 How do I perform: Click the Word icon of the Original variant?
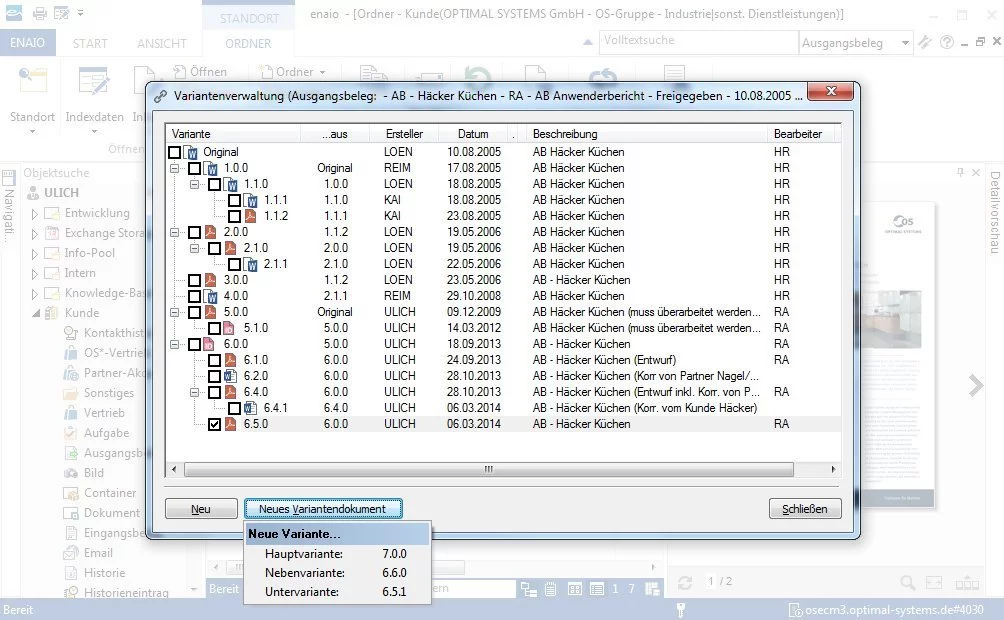tap(191, 152)
